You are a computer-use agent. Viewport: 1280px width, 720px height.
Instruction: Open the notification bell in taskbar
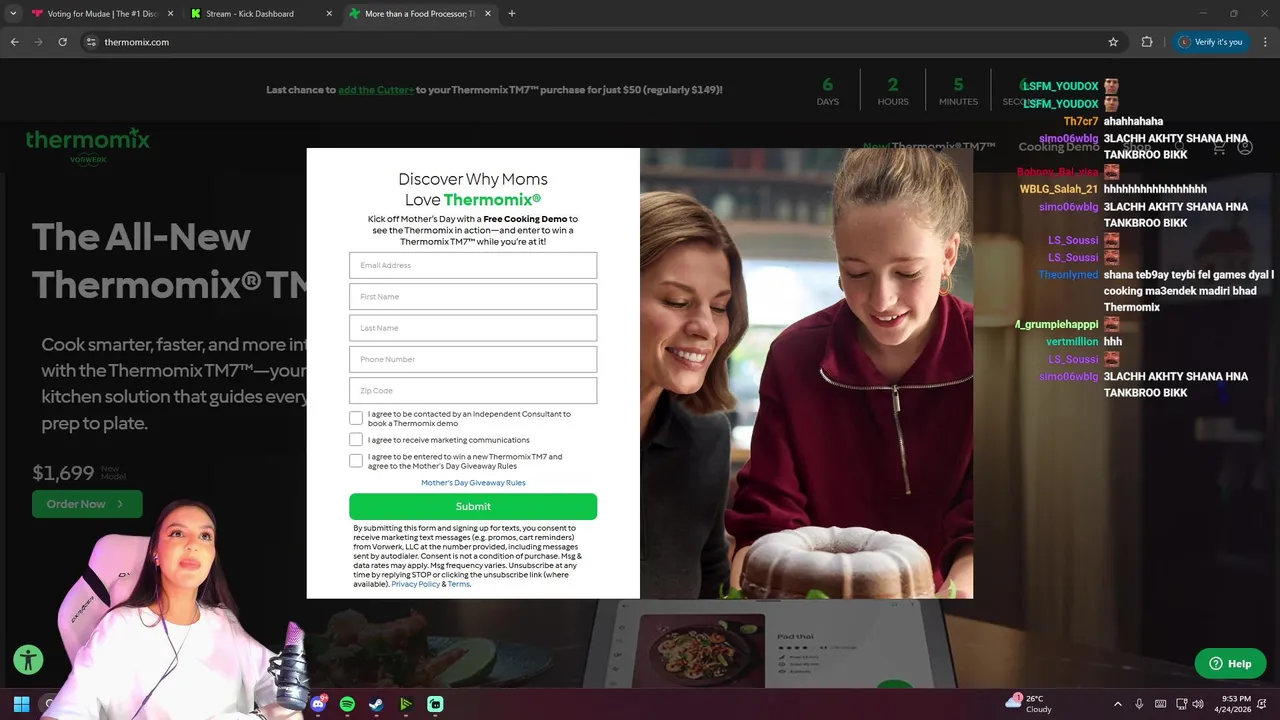coord(1262,704)
